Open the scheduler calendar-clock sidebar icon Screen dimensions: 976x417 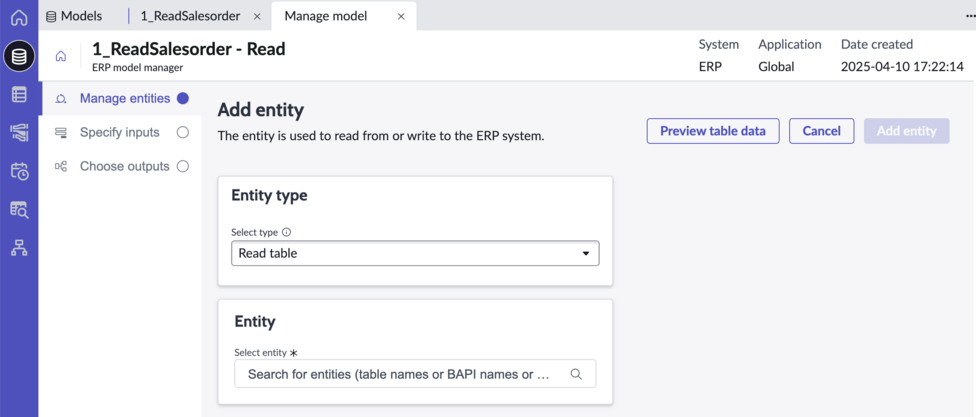click(x=19, y=171)
